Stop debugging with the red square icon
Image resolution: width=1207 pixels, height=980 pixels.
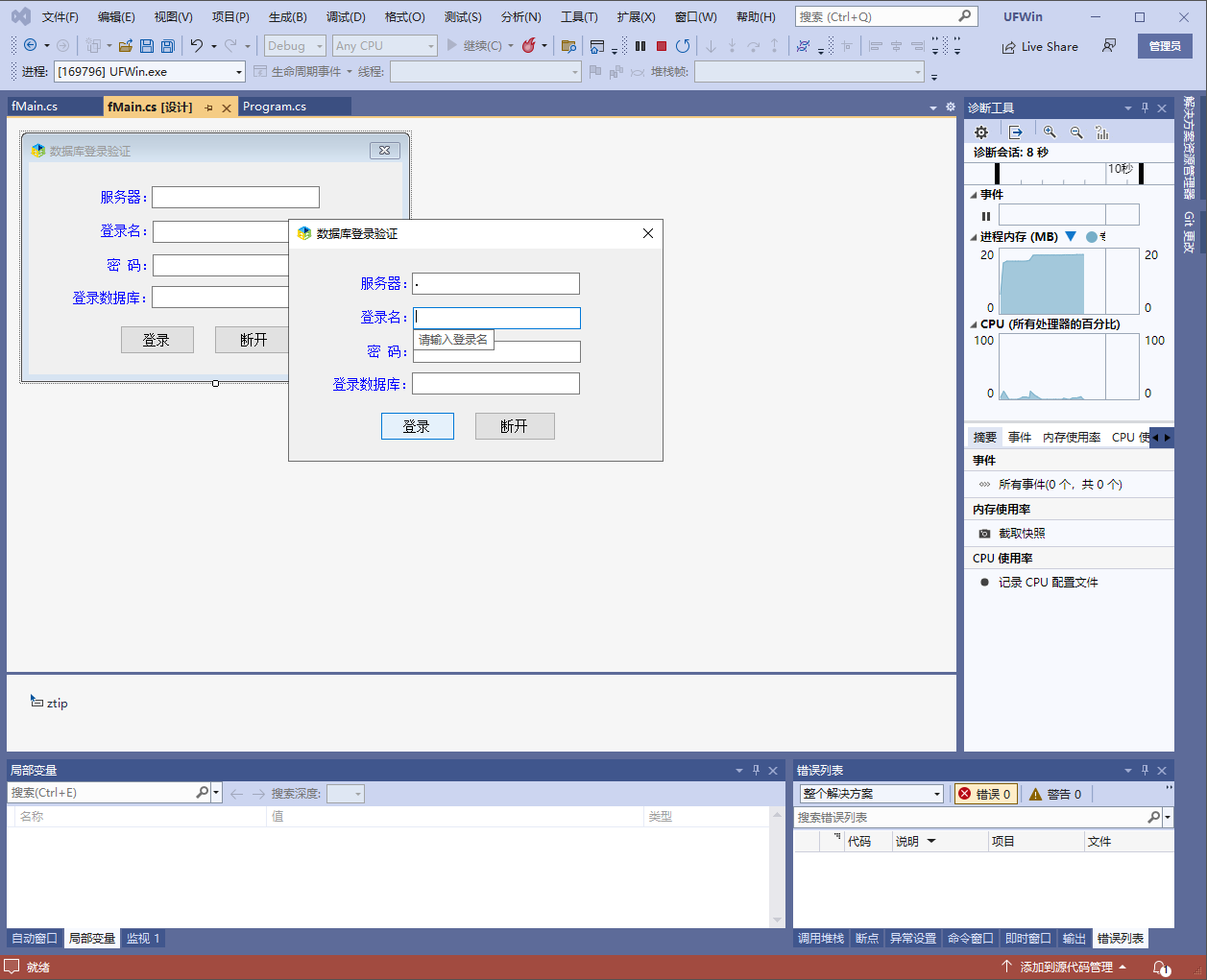coord(662,46)
